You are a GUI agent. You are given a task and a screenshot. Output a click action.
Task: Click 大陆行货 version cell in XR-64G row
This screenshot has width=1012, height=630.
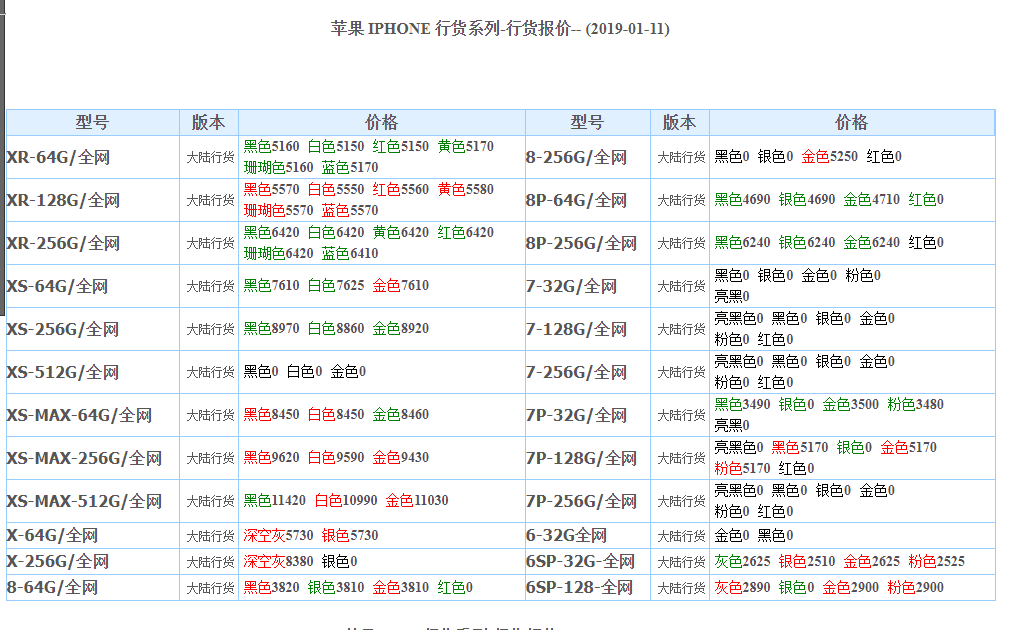pos(210,158)
